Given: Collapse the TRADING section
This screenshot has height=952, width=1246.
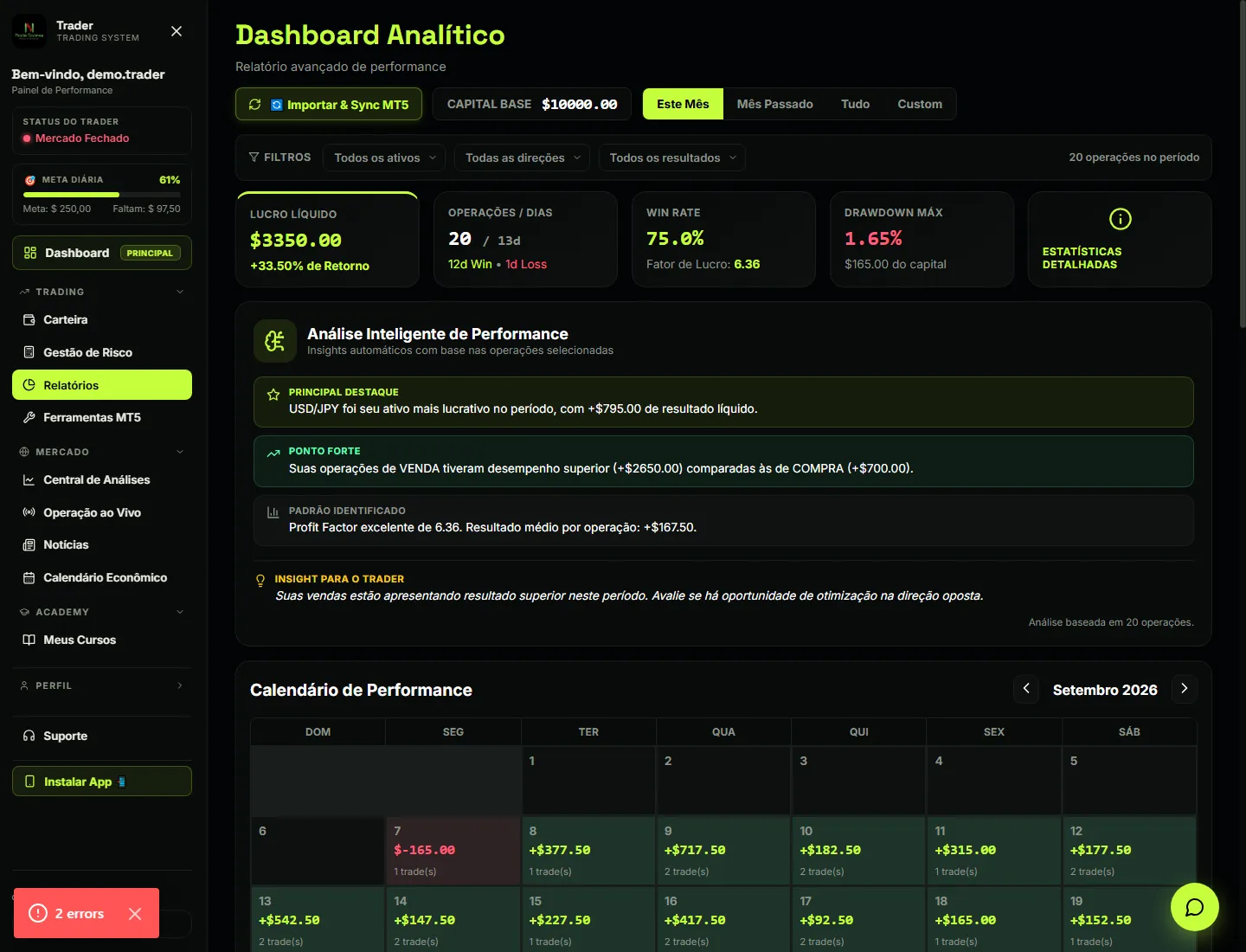Looking at the screenshot, I should [x=180, y=292].
